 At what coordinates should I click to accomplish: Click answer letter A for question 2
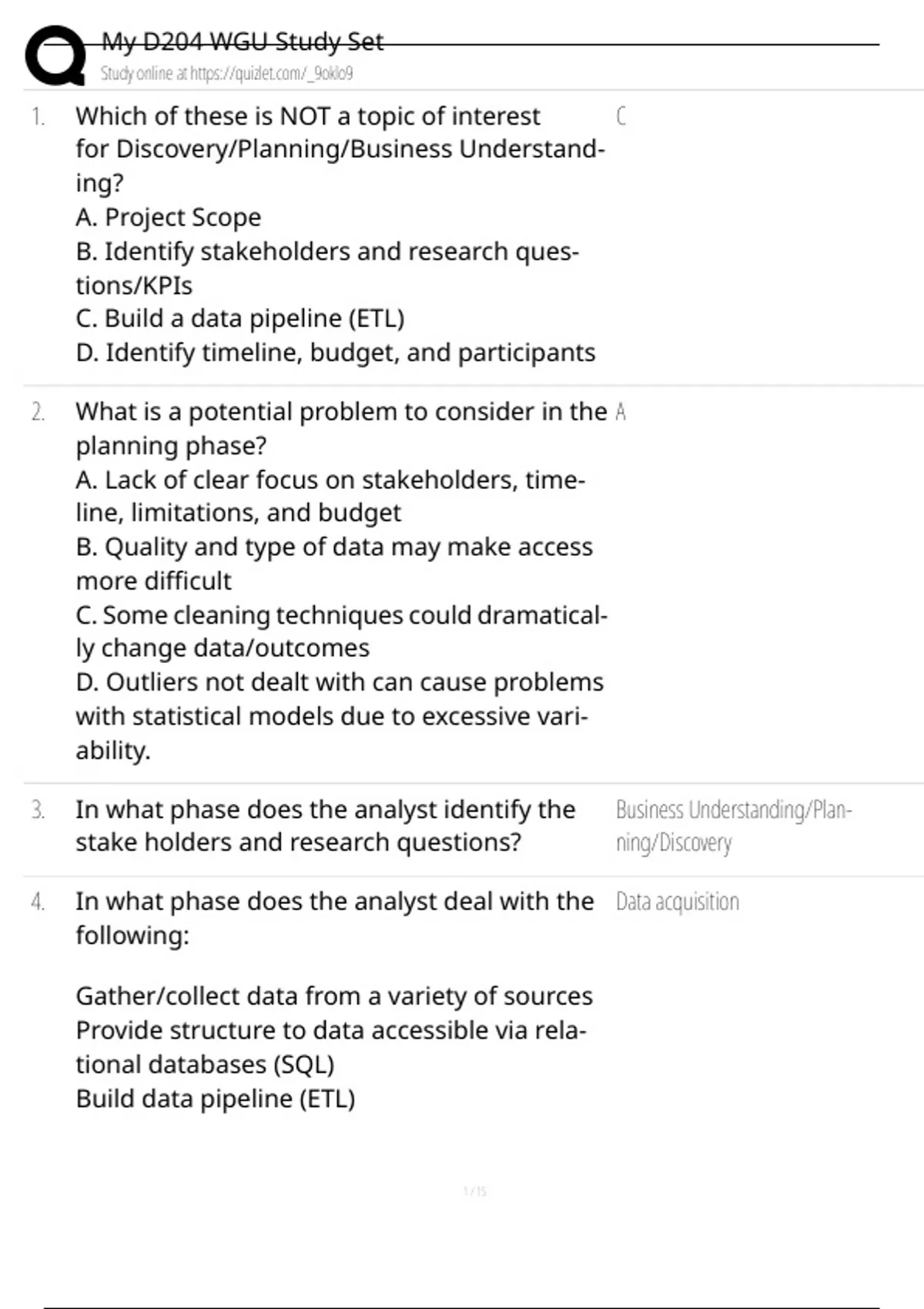tap(621, 413)
